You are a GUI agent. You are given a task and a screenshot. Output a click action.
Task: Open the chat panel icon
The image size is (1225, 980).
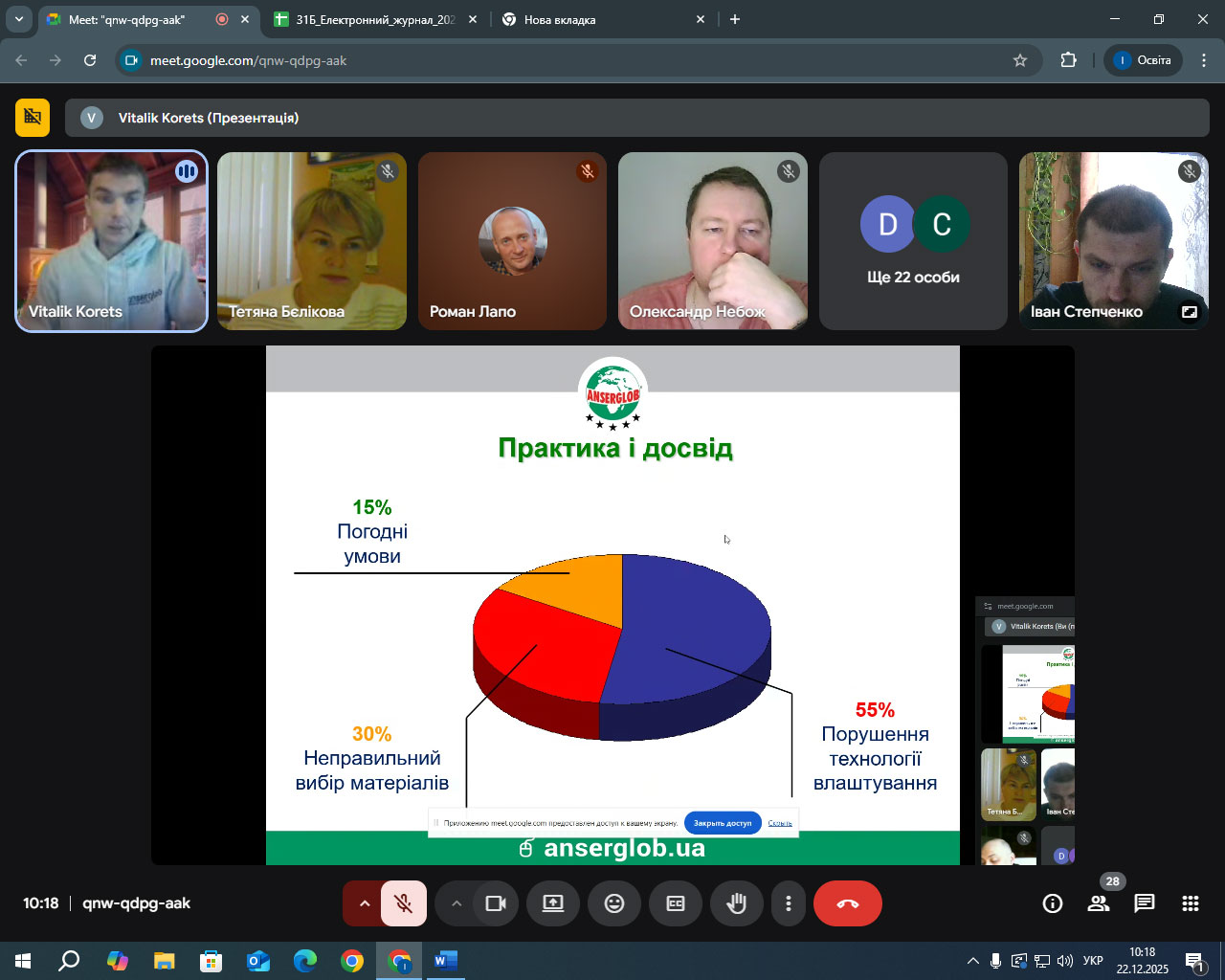pyautogui.click(x=1145, y=903)
